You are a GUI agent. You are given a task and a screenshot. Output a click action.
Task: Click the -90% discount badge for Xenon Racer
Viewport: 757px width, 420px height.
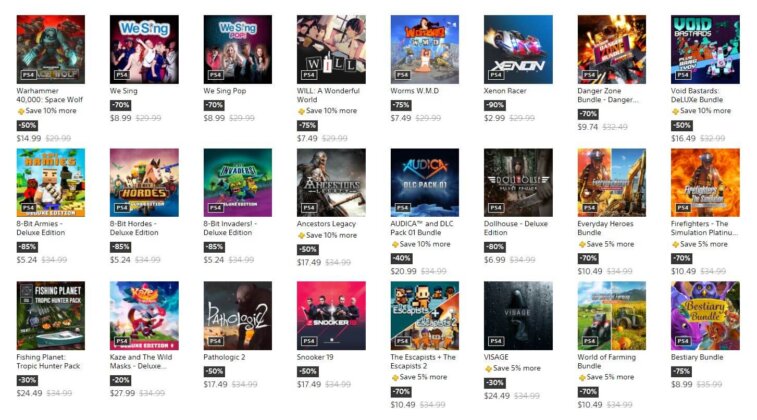pyautogui.click(x=495, y=105)
